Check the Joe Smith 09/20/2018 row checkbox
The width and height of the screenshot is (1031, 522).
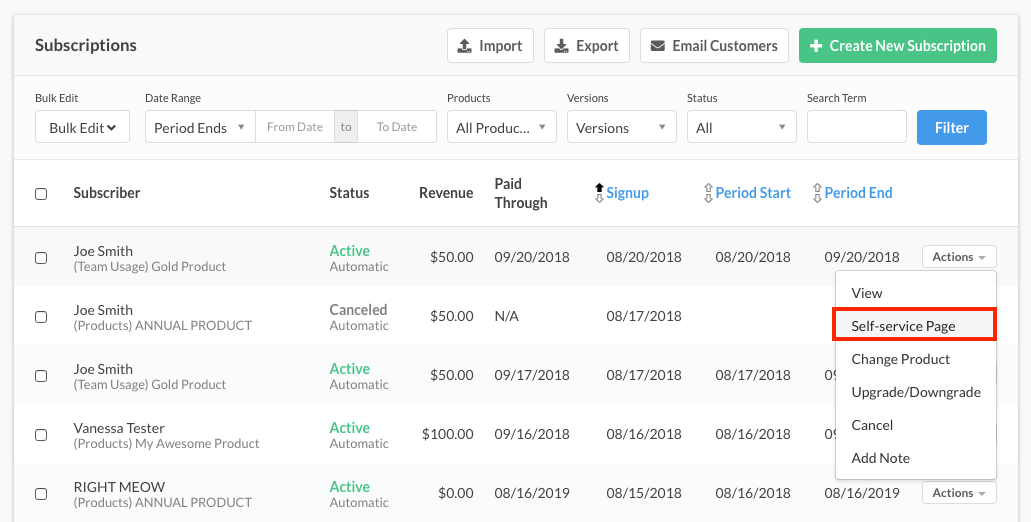click(x=41, y=258)
